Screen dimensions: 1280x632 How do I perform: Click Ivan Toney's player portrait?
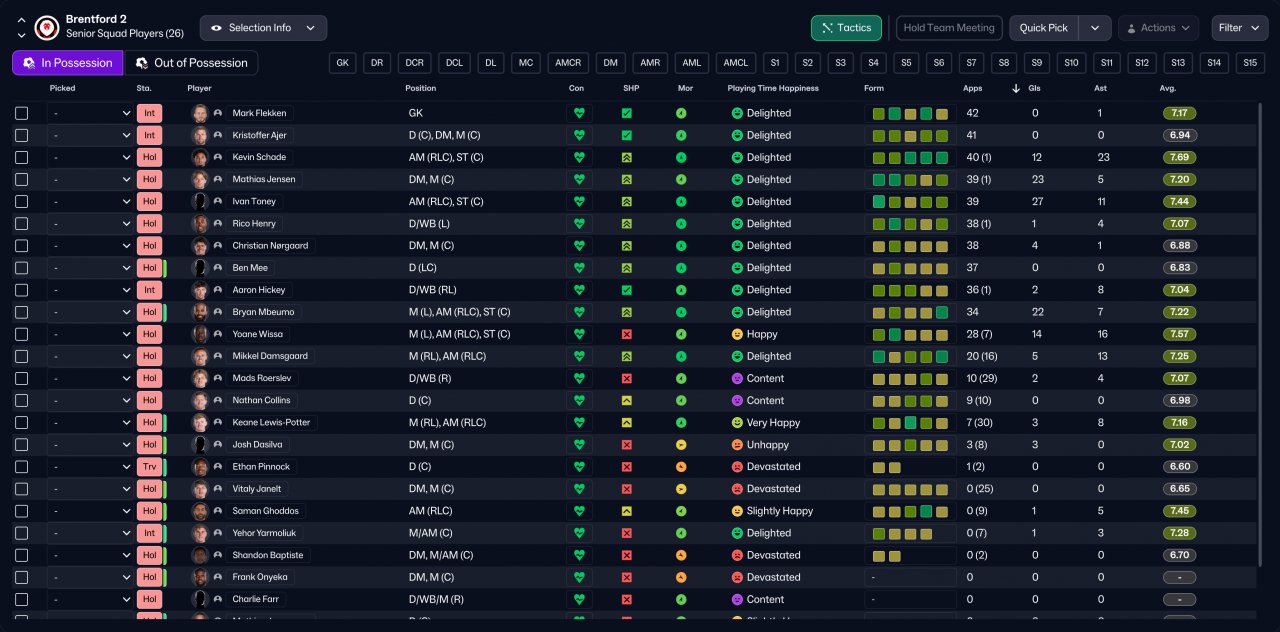[200, 202]
